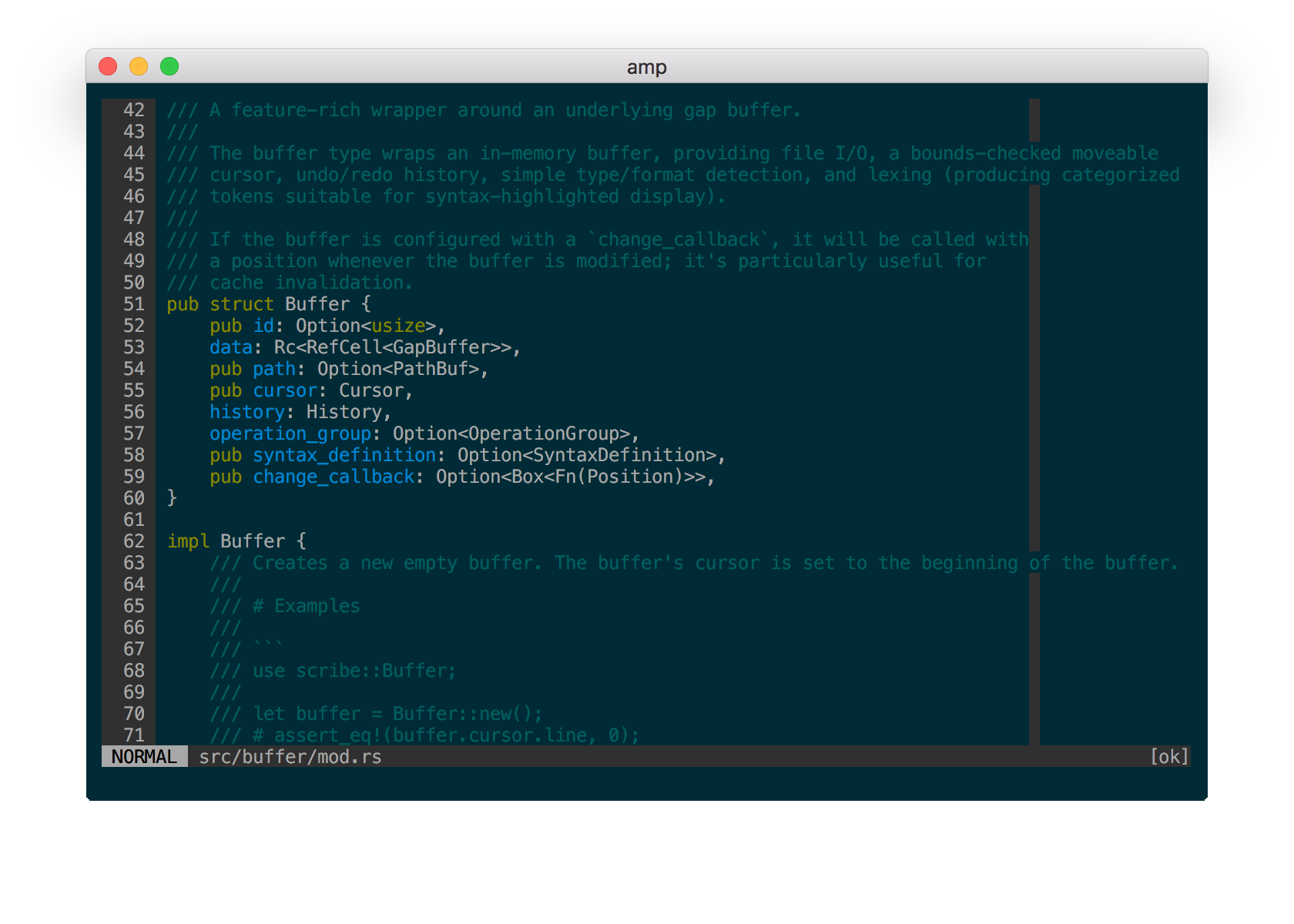The image size is (1294, 924).
Task: Click the 'struct' keyword on line 51
Action: [x=242, y=304]
